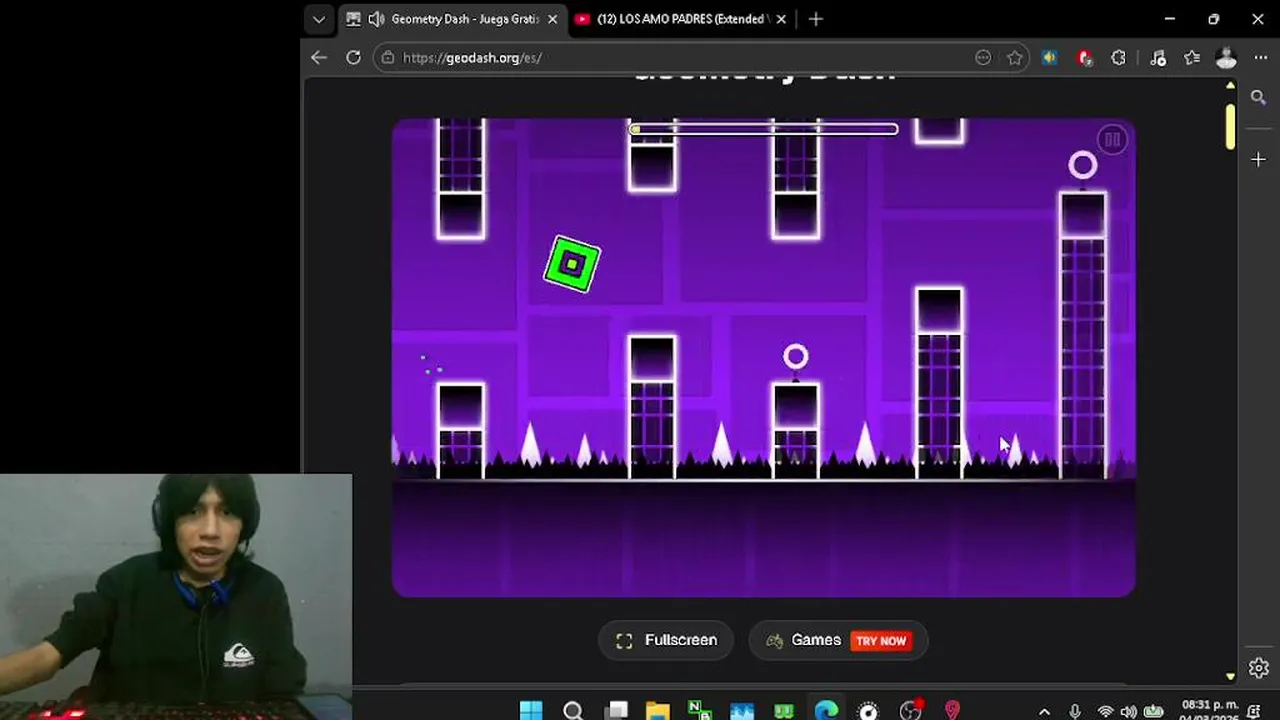Click the jump ring above the tall right pillar
Viewport: 1280px width, 720px height.
1083,165
